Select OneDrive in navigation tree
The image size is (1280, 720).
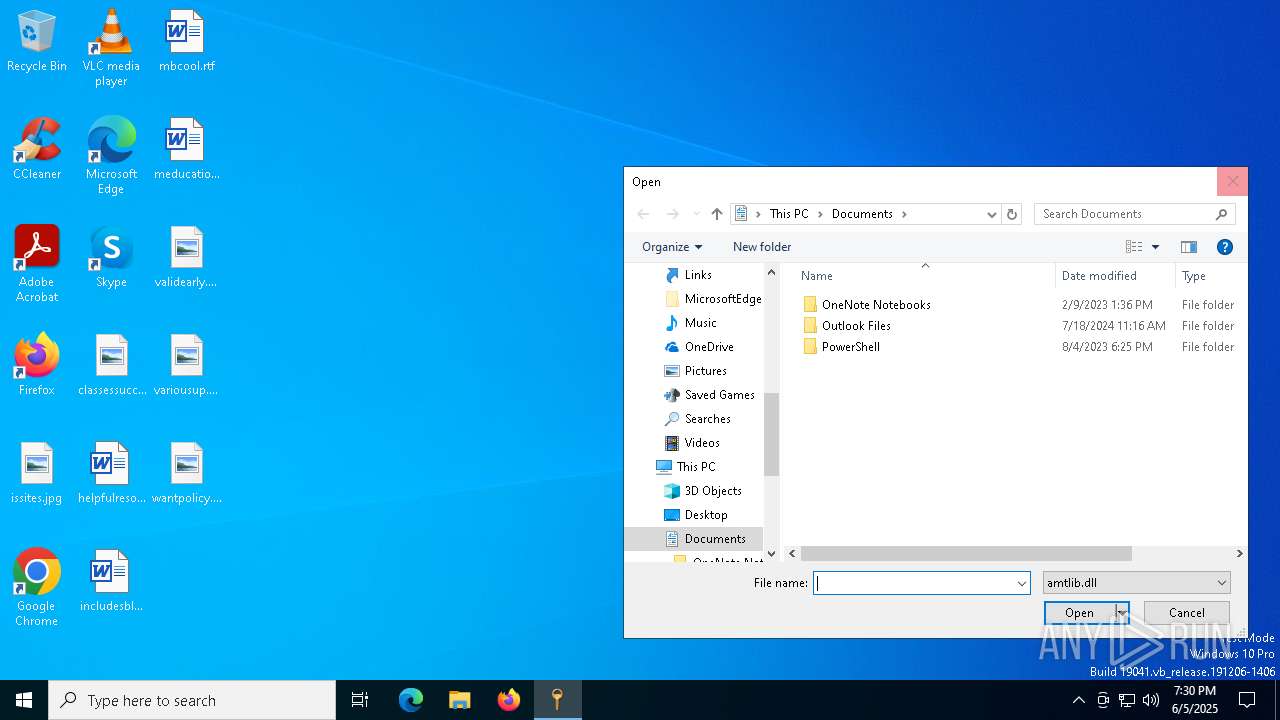tap(709, 347)
